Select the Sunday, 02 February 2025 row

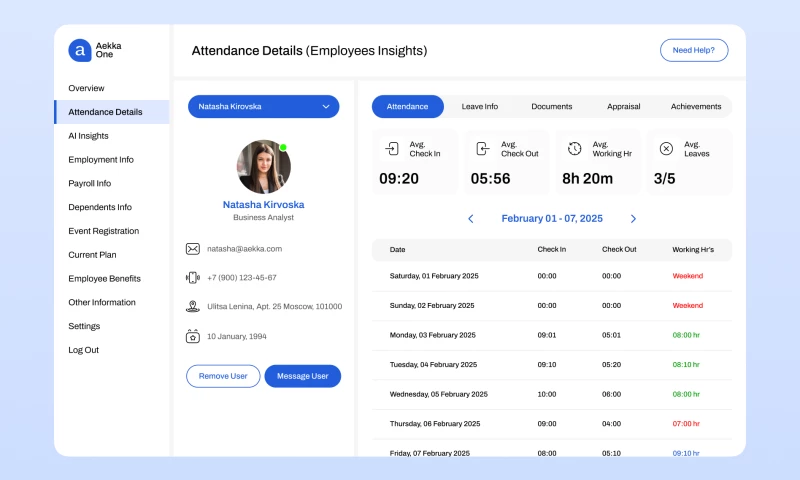point(552,306)
